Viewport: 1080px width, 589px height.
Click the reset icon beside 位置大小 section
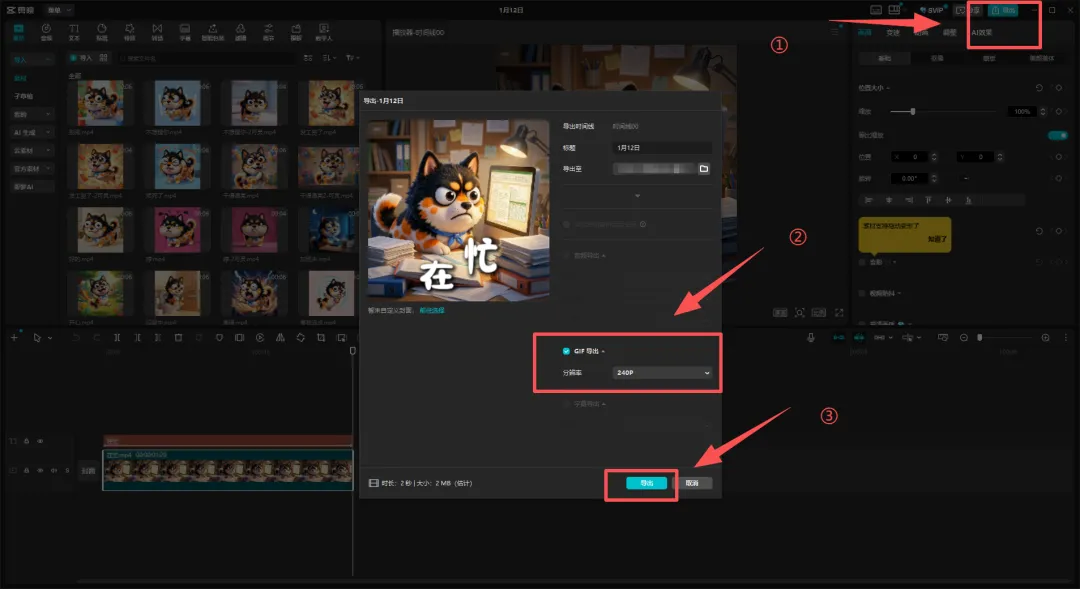pos(1039,88)
